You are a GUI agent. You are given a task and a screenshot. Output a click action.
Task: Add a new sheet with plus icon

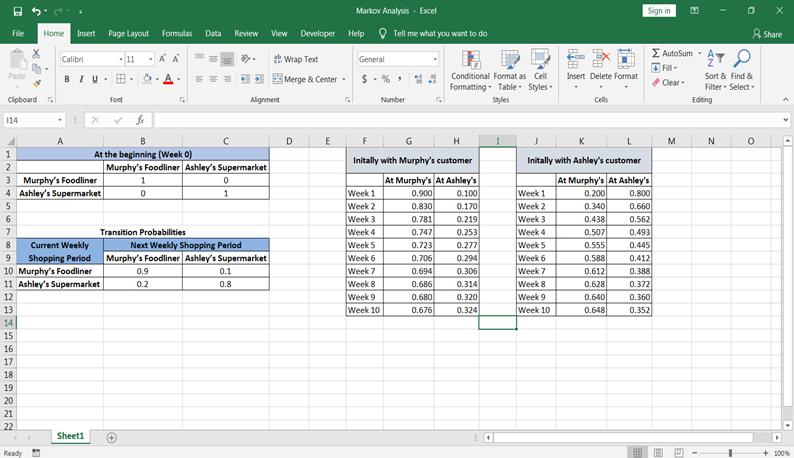112,438
